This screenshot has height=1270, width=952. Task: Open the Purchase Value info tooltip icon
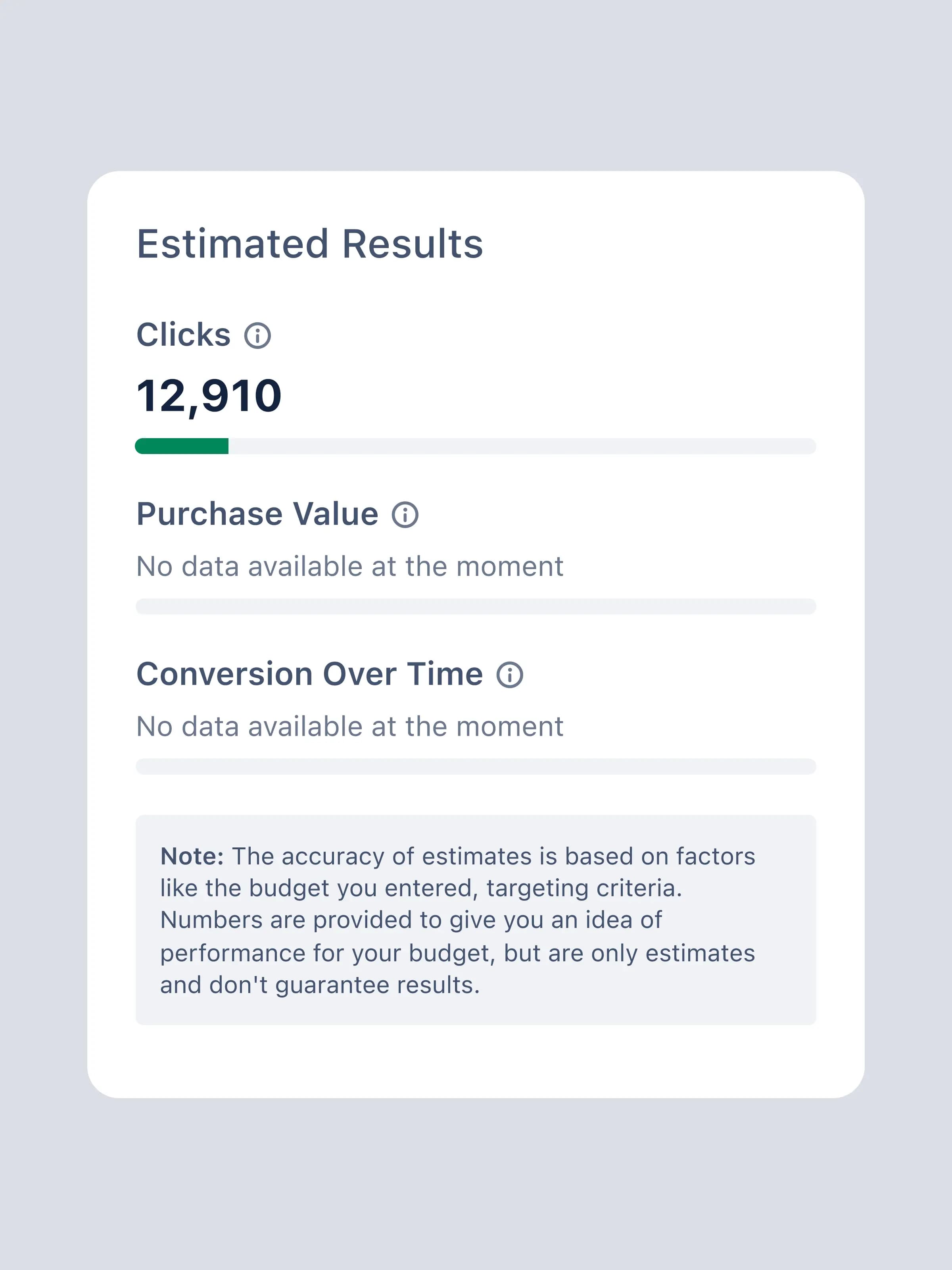coord(405,515)
